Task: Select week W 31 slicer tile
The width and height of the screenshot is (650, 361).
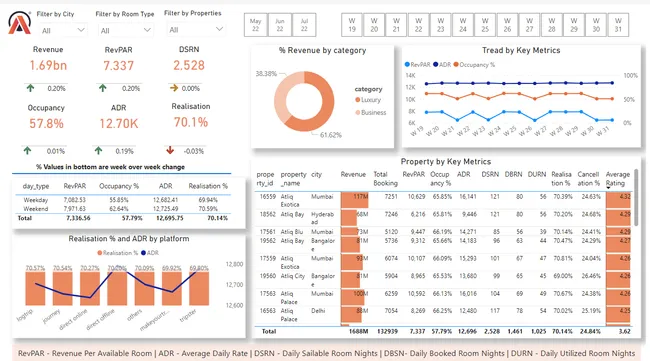Action: point(618,25)
